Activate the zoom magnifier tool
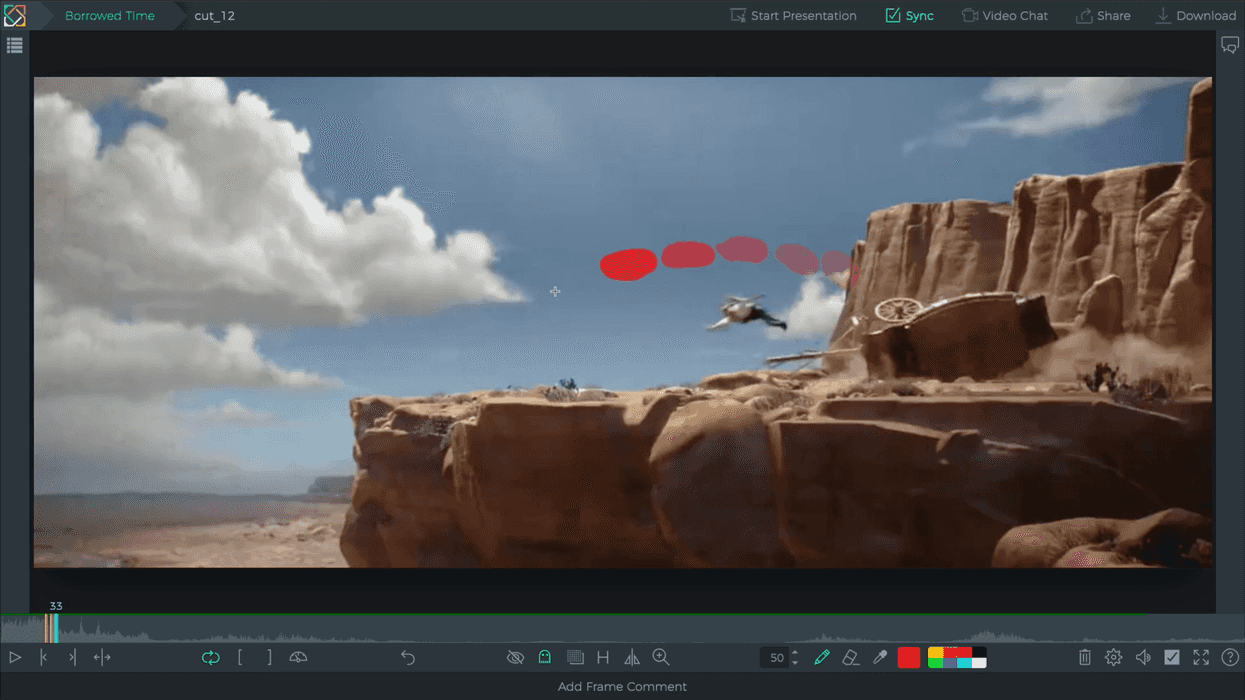 pos(661,657)
